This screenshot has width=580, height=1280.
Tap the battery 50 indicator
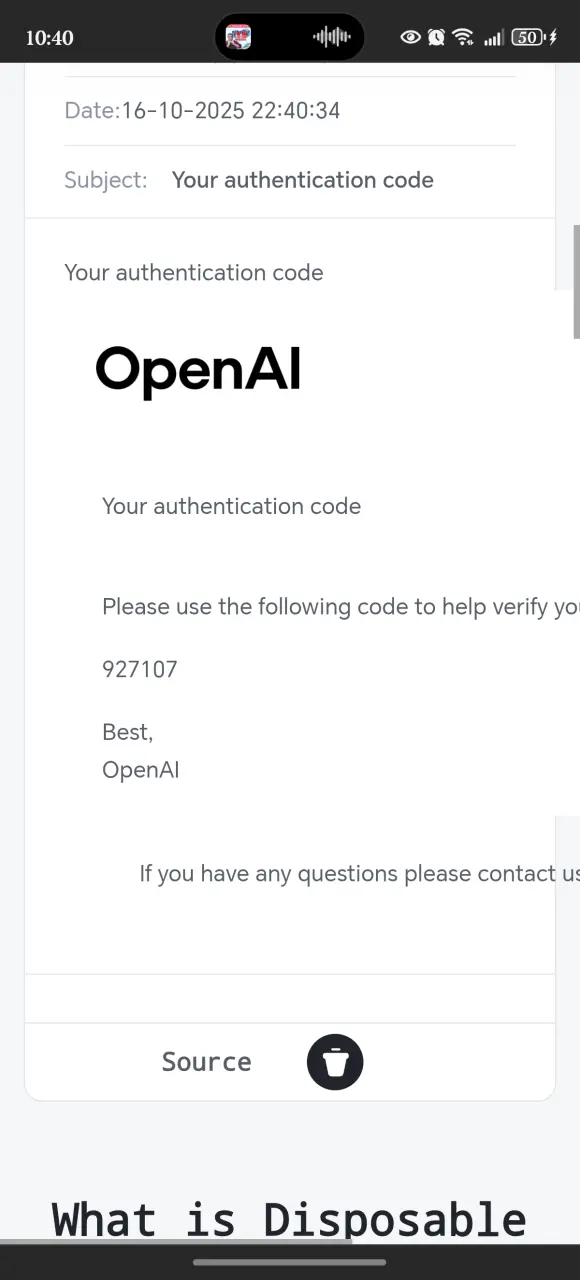coord(527,38)
